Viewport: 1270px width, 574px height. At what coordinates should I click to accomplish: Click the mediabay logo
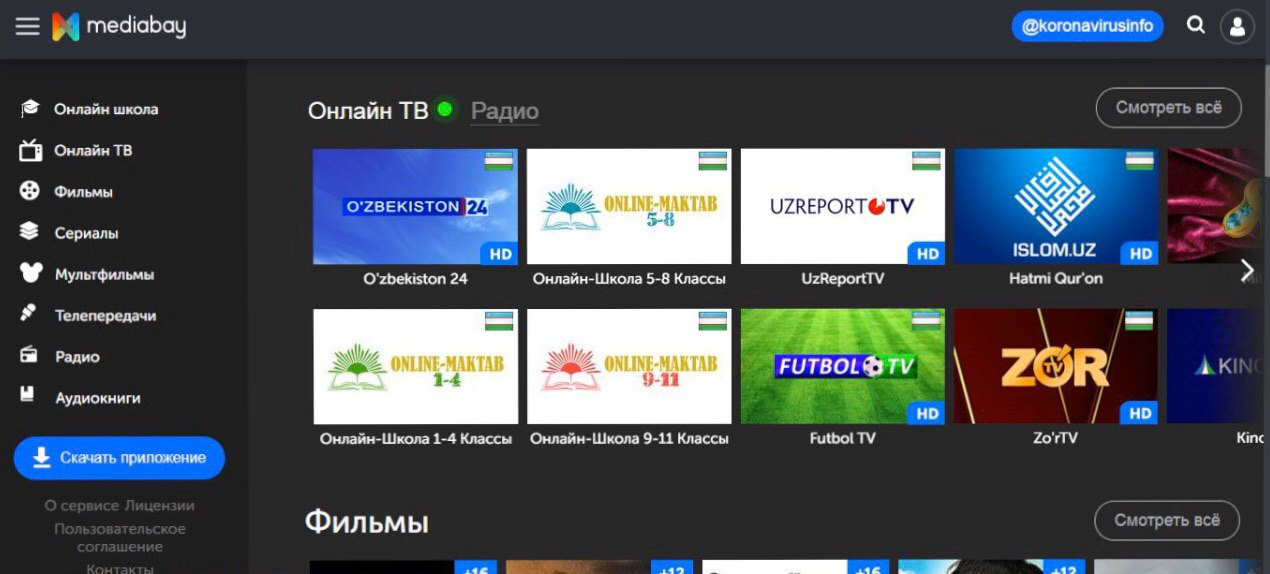coord(119,27)
